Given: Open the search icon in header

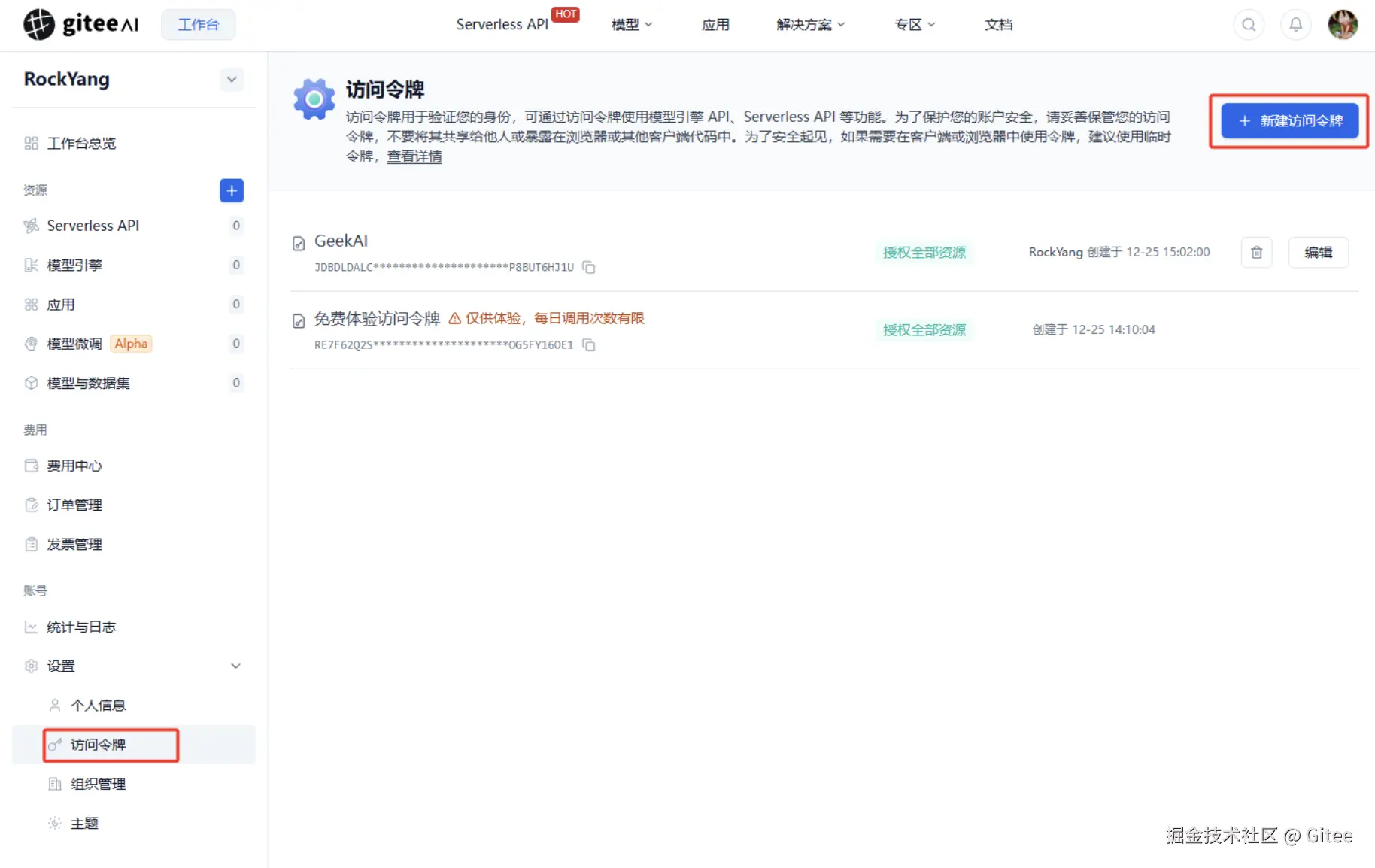Looking at the screenshot, I should click(1249, 25).
